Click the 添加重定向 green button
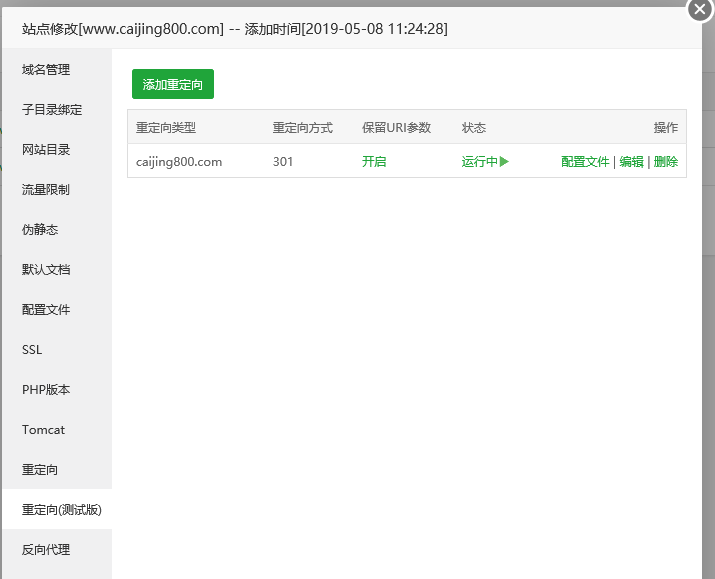 pos(173,84)
